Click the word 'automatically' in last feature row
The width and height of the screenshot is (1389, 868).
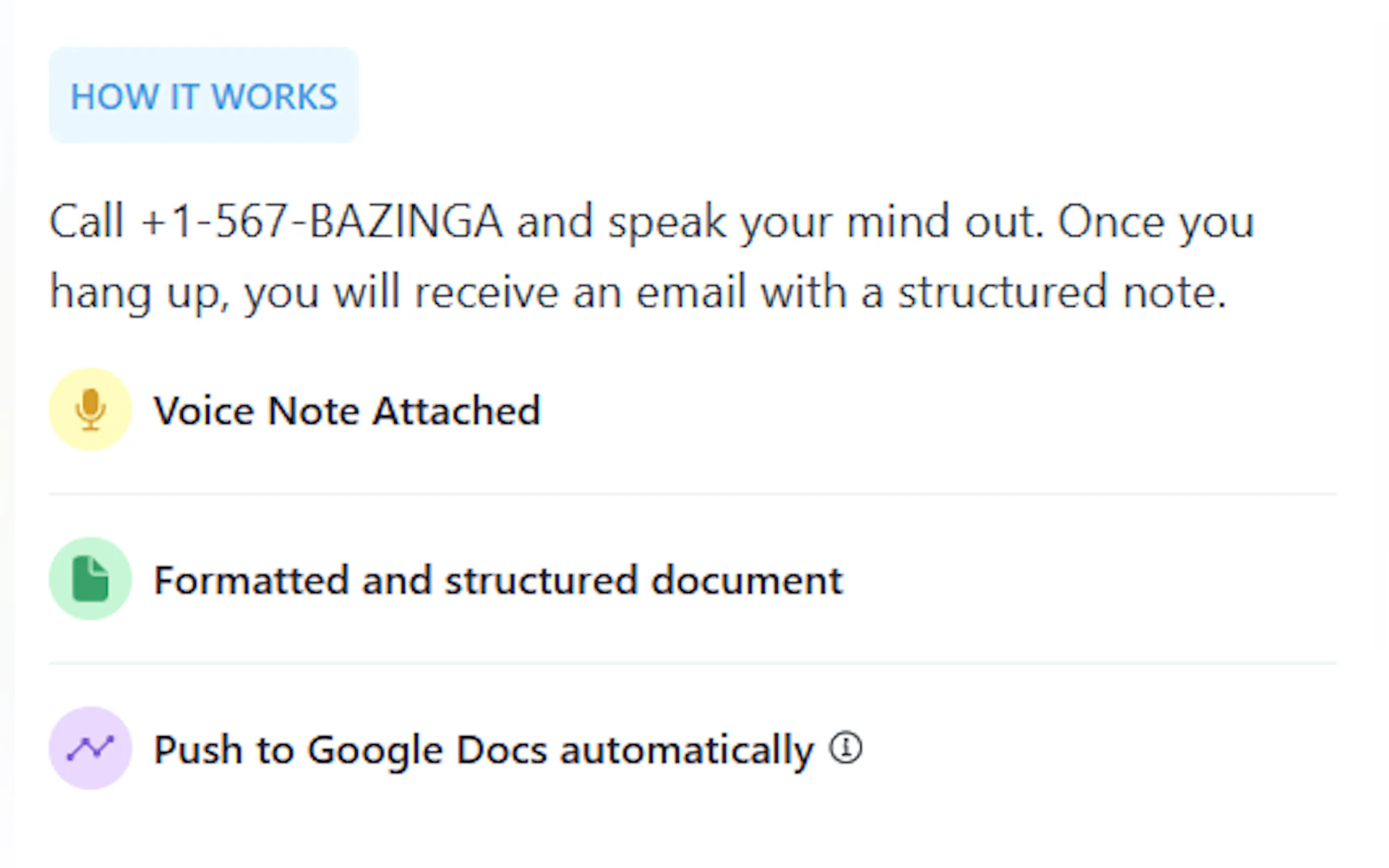[x=687, y=750]
